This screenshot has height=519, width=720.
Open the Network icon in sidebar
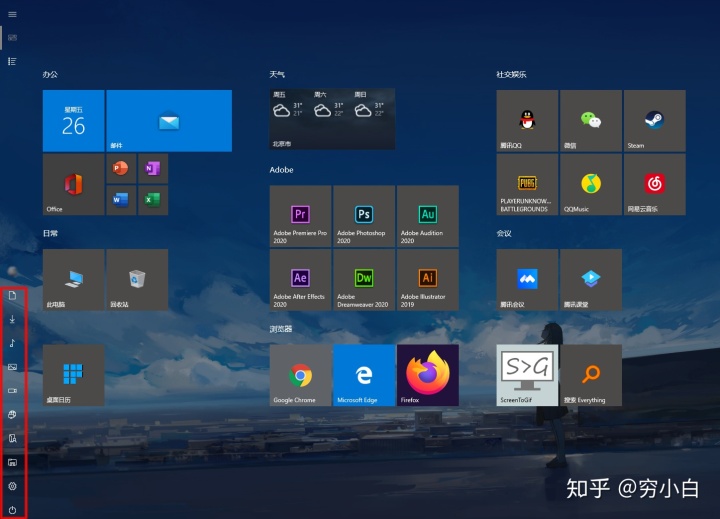coord(12,414)
